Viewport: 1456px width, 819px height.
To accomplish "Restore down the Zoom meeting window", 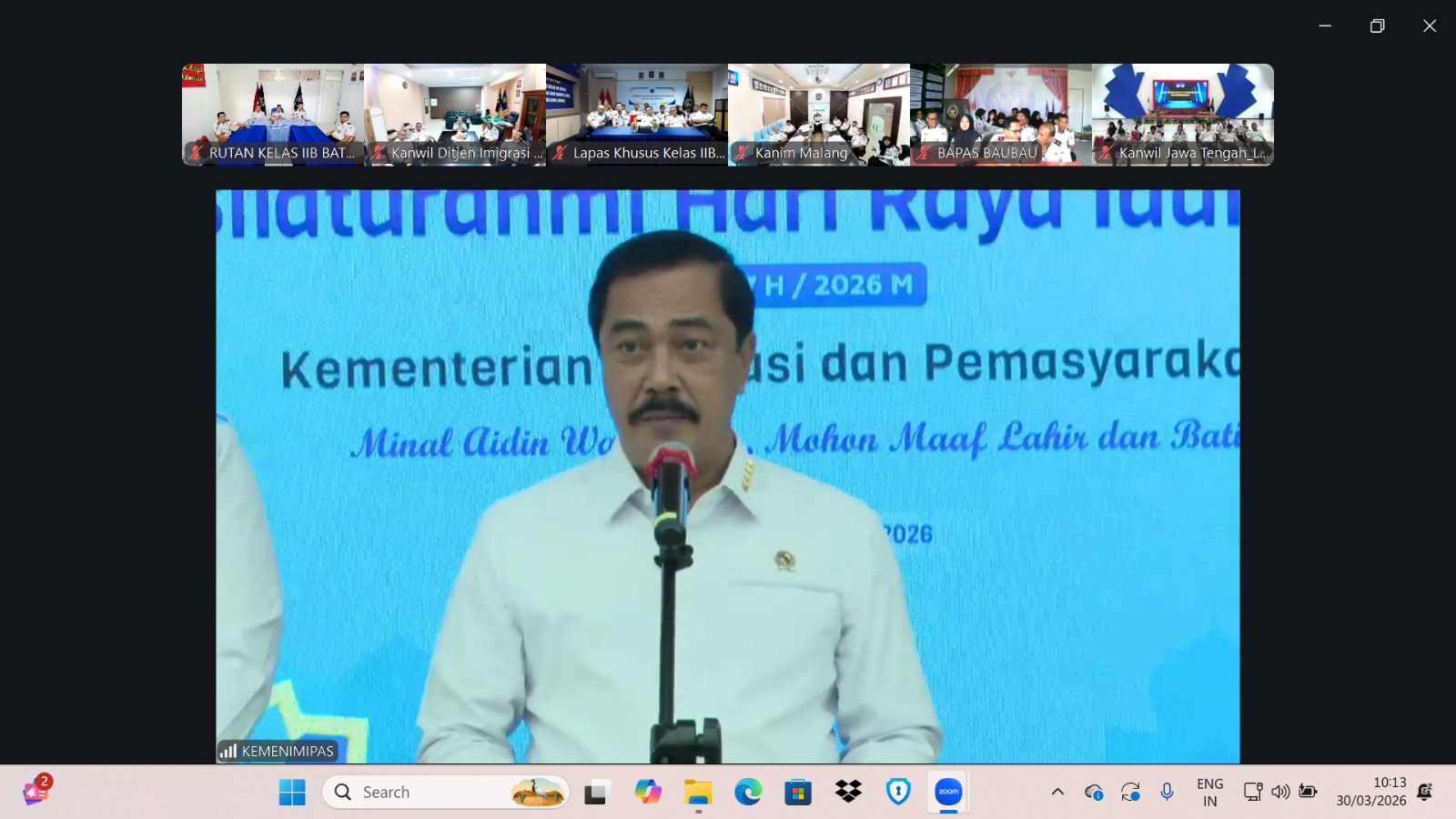I will coord(1377,25).
